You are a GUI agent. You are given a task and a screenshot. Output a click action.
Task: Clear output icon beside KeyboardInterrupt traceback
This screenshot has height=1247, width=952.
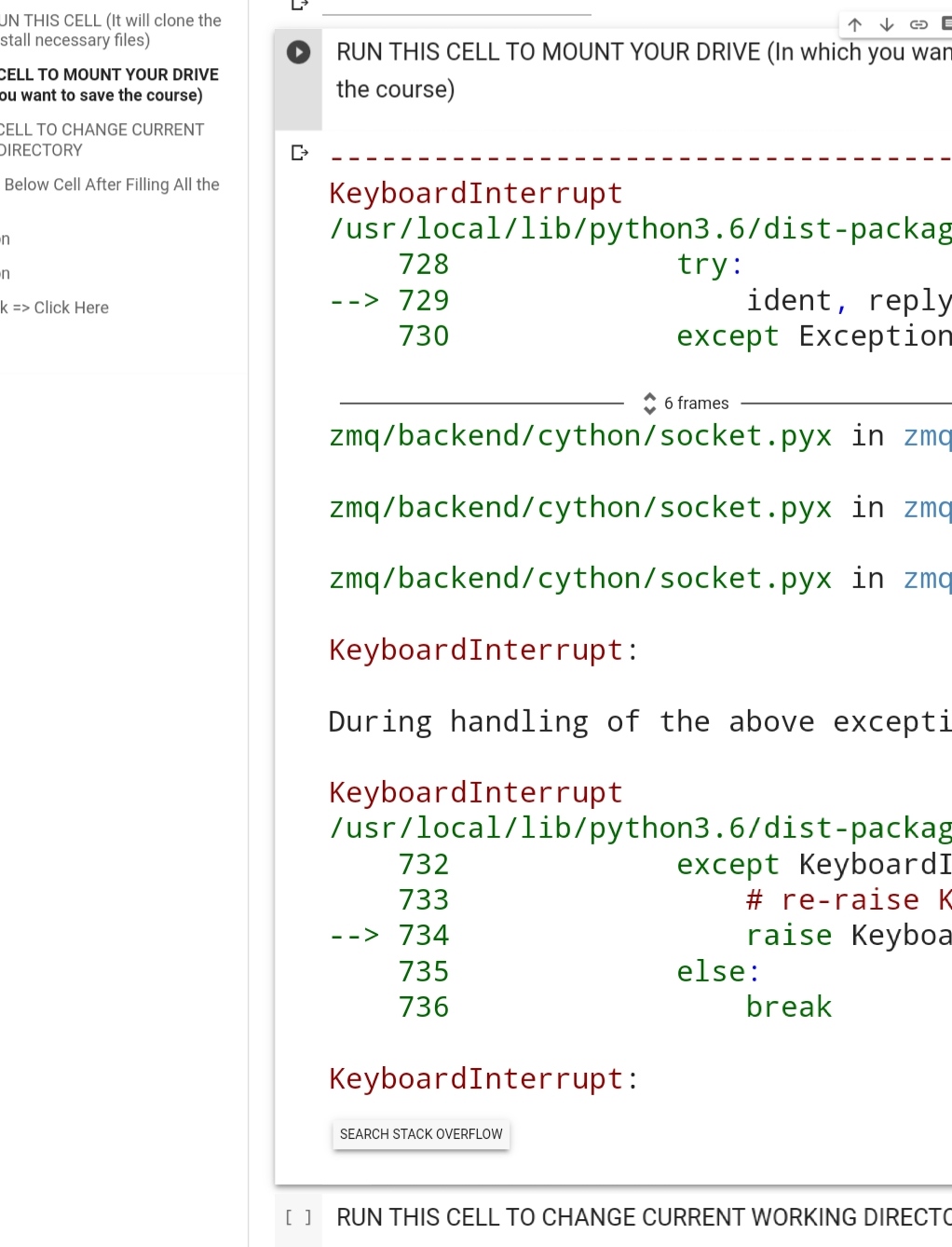click(299, 153)
